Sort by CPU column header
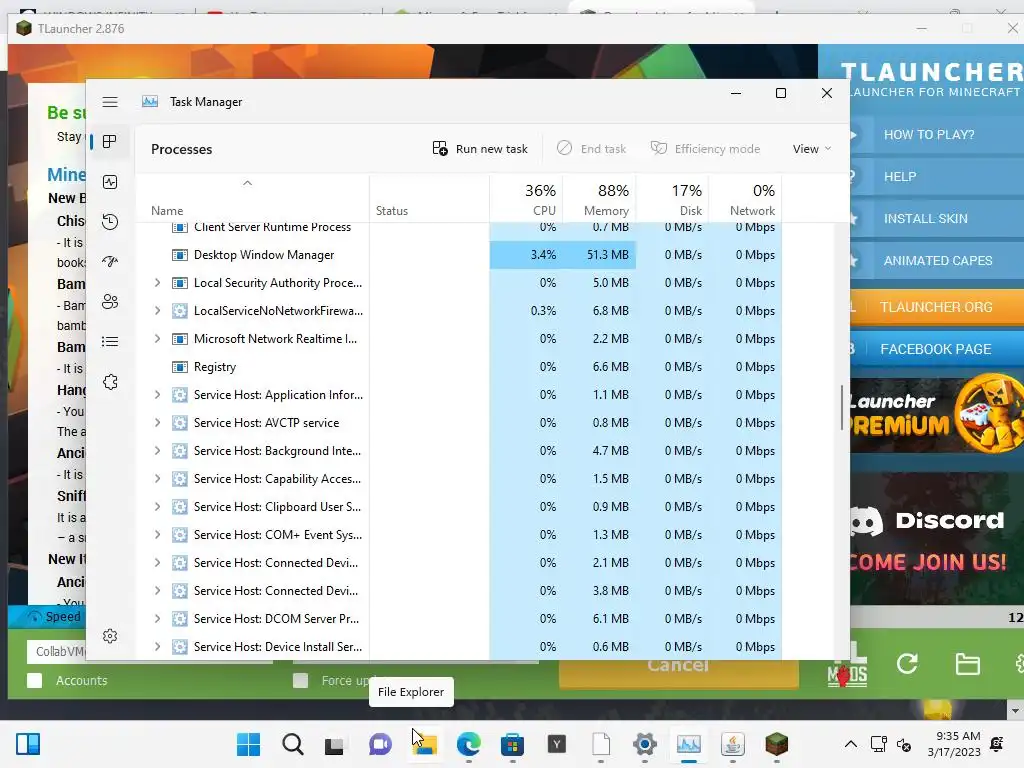 point(526,199)
